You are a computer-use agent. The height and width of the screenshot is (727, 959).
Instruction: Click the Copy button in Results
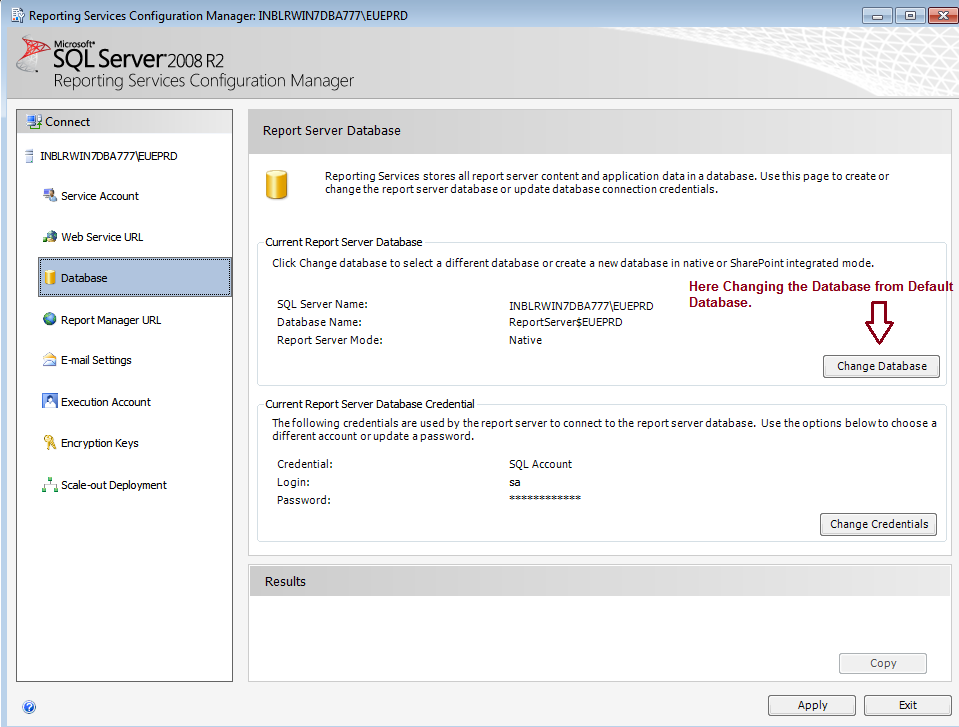(883, 663)
